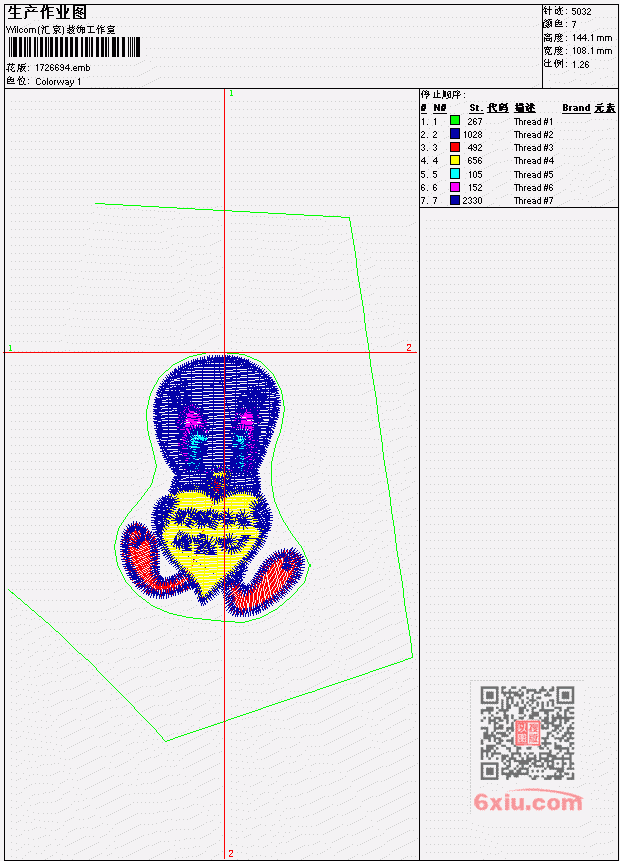This screenshot has width=620, height=861.
Task: Click the dark blue swatch for Thread #7
Action: click(455, 200)
